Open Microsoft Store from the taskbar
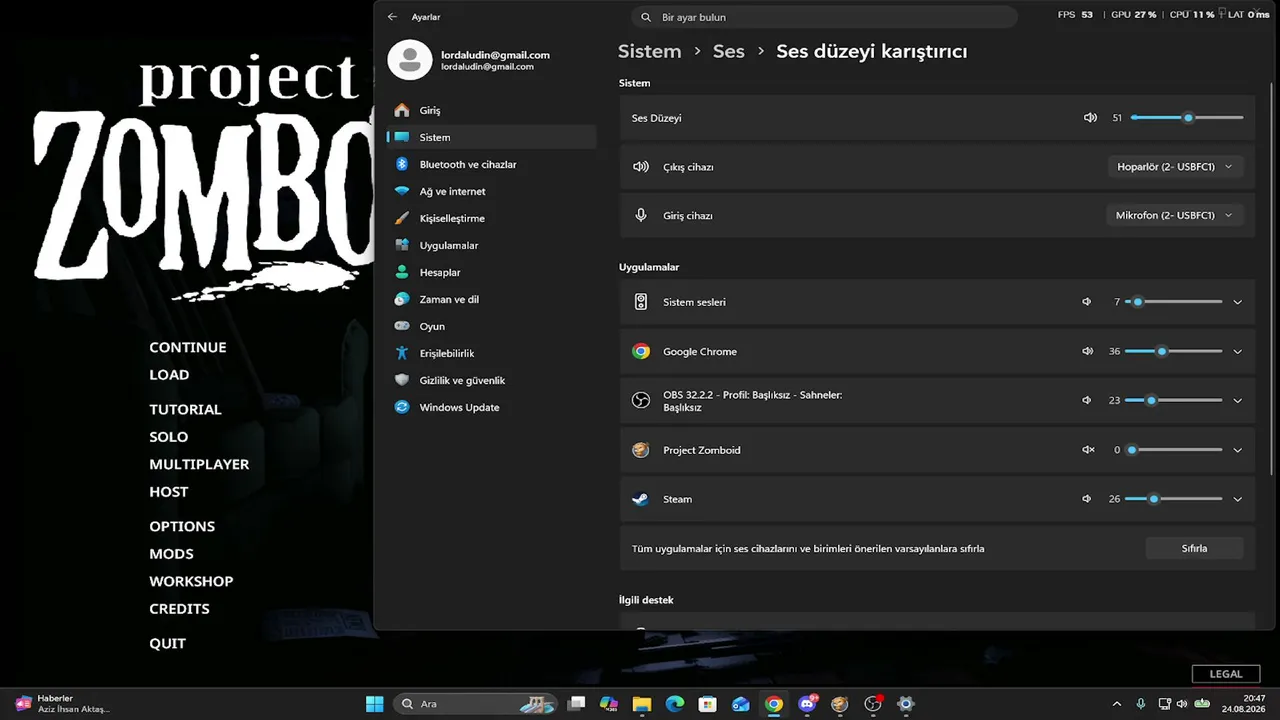Screen dimensions: 1280x720 [x=708, y=704]
